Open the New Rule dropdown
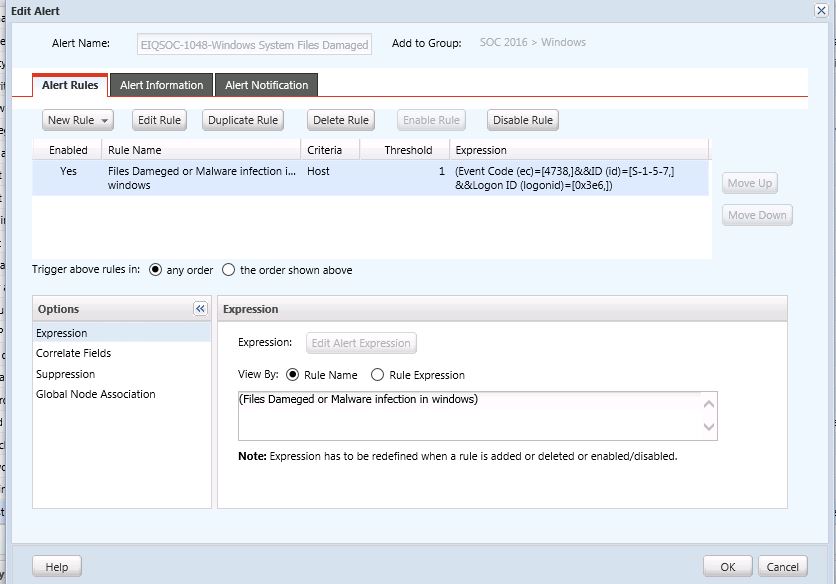The width and height of the screenshot is (836, 584). 78,120
